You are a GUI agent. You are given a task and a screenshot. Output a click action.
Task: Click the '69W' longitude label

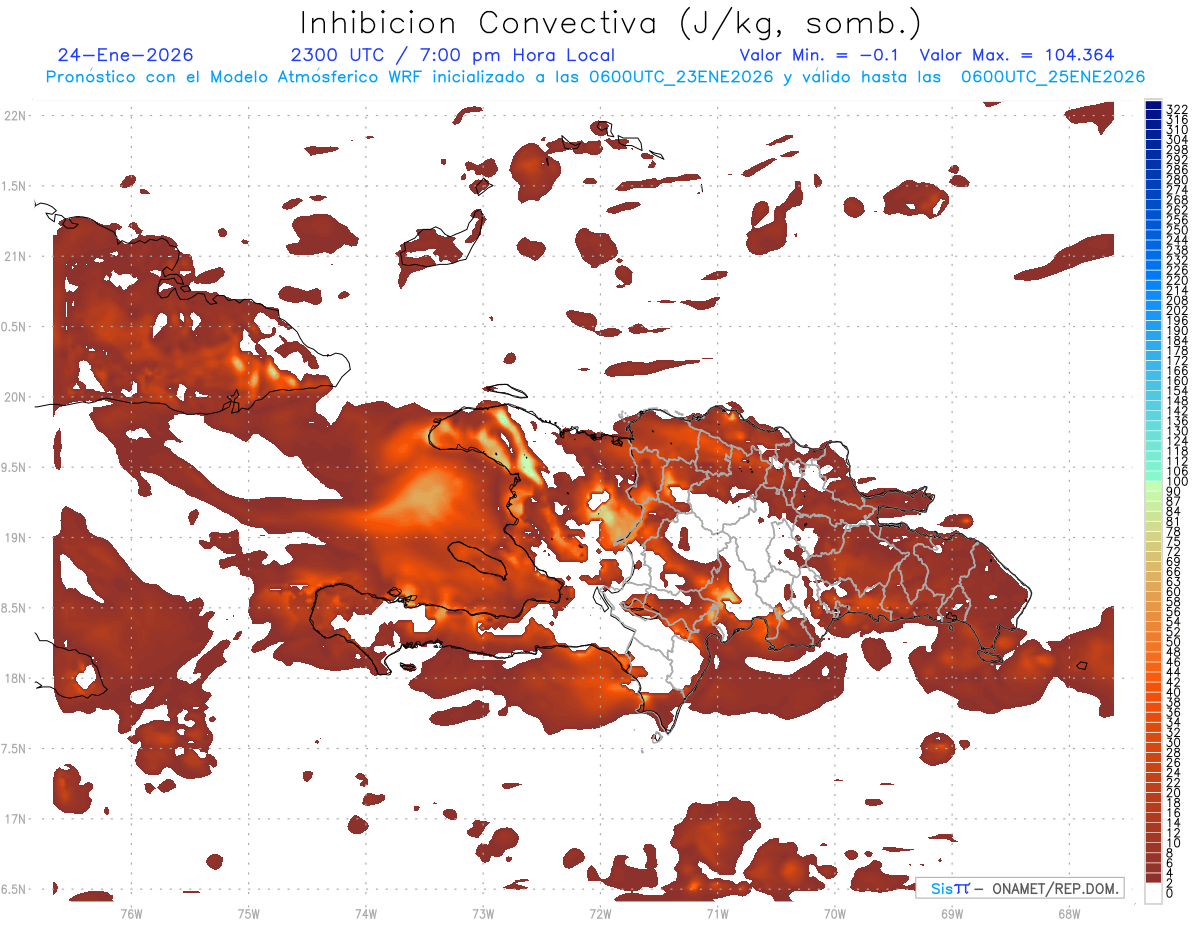952,913
